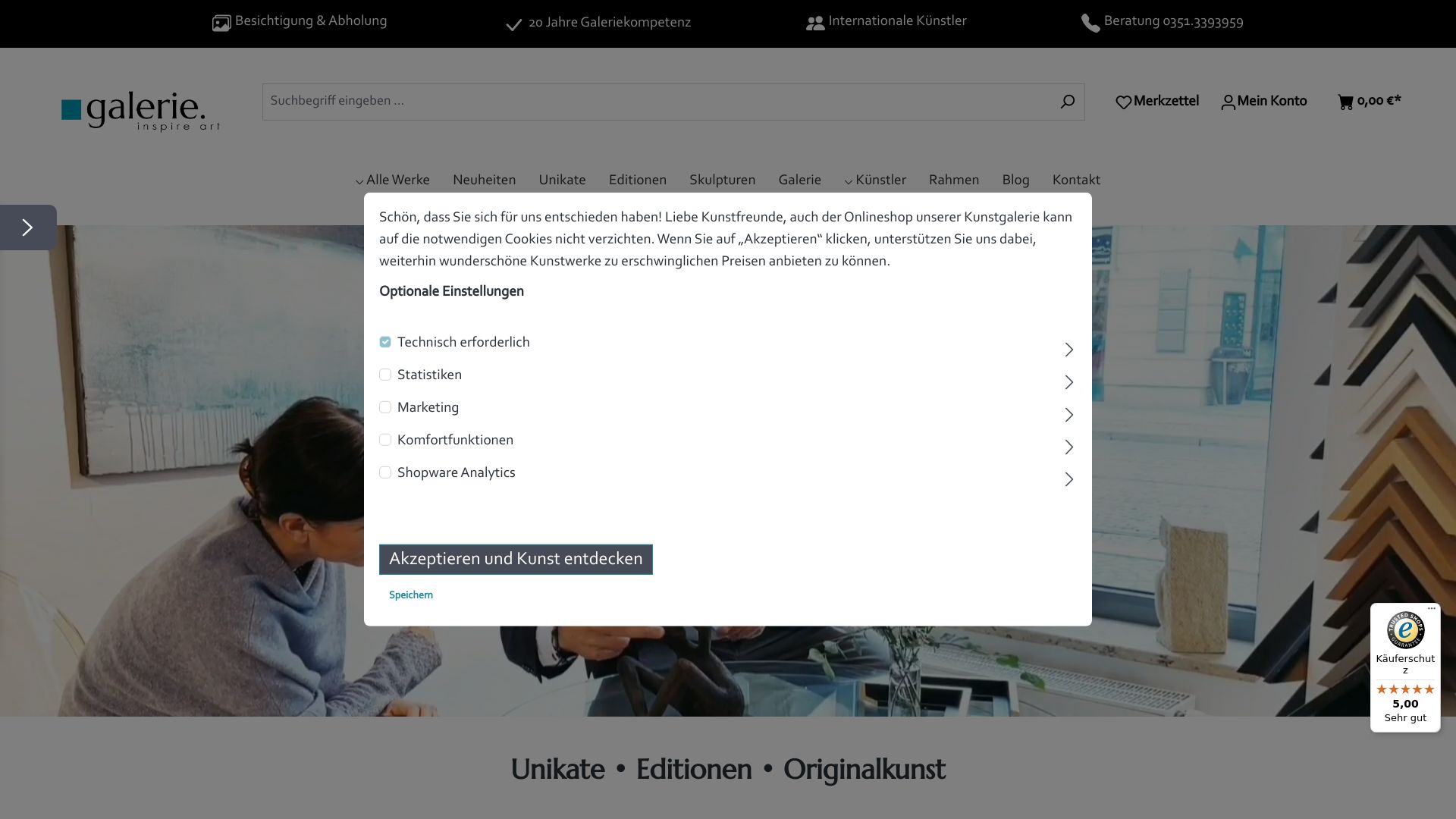The image size is (1456, 819).
Task: Open the shopping cart icon
Action: [1345, 102]
